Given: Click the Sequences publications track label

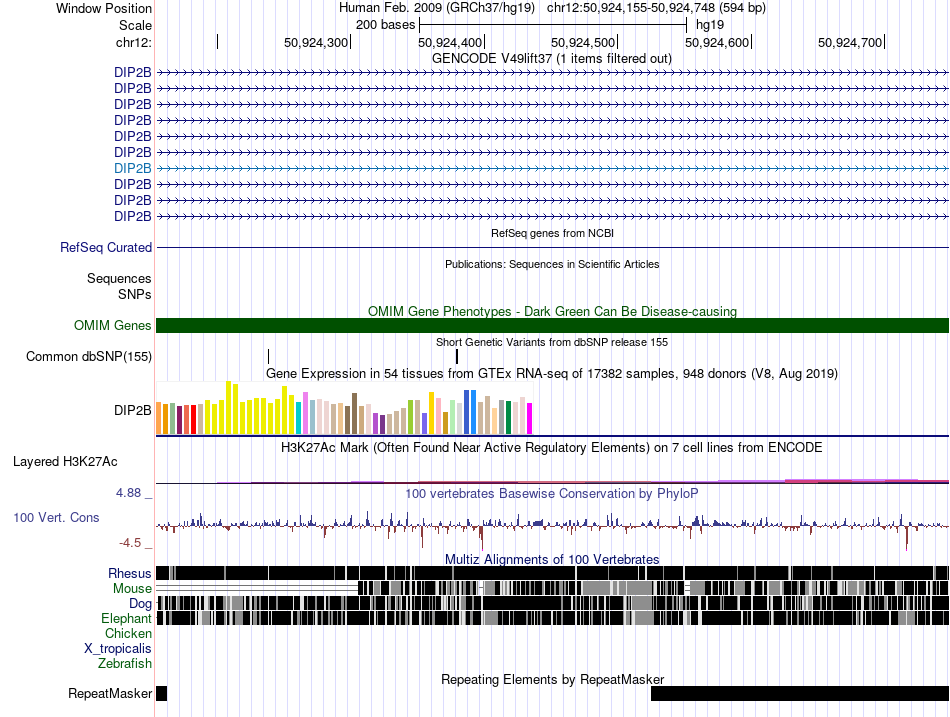Looking at the screenshot, I should click(x=119, y=278).
